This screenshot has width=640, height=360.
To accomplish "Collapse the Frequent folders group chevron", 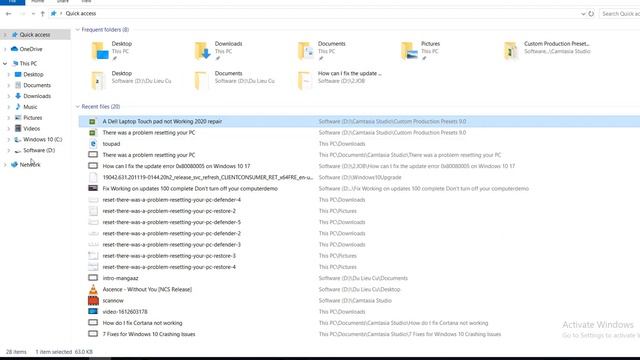I will pyautogui.click(x=78, y=30).
